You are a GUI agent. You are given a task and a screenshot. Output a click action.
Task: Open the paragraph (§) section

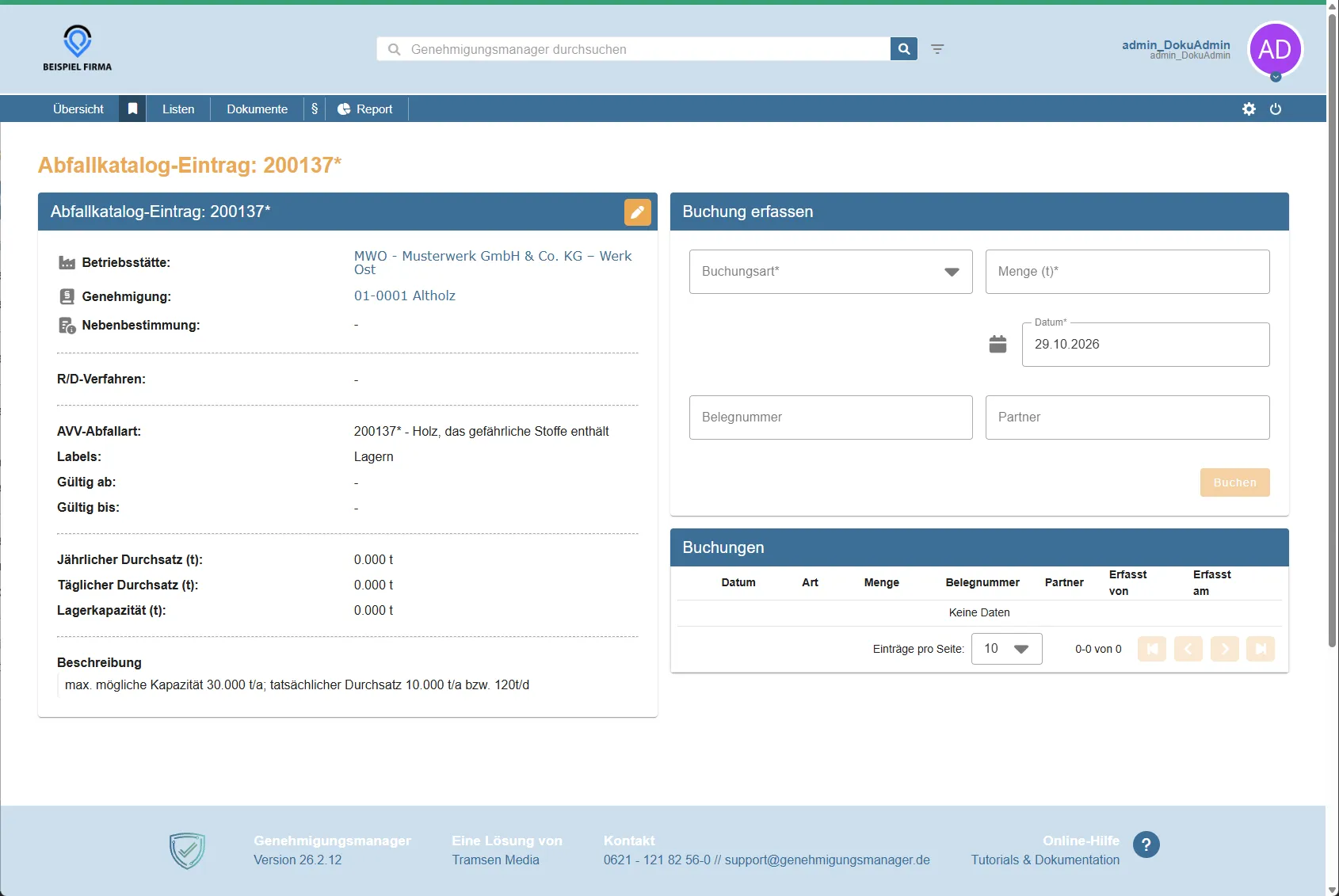315,109
